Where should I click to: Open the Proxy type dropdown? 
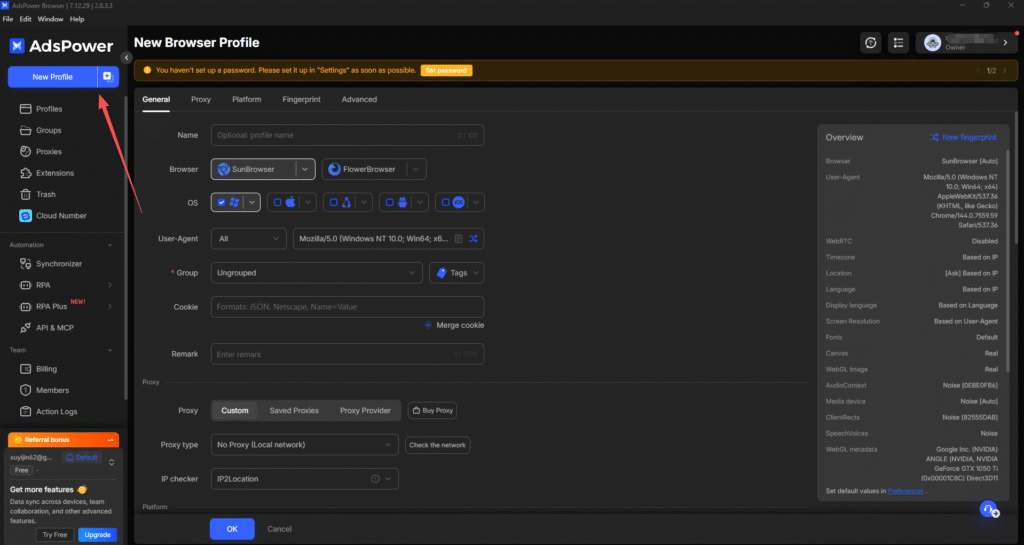[x=305, y=444]
